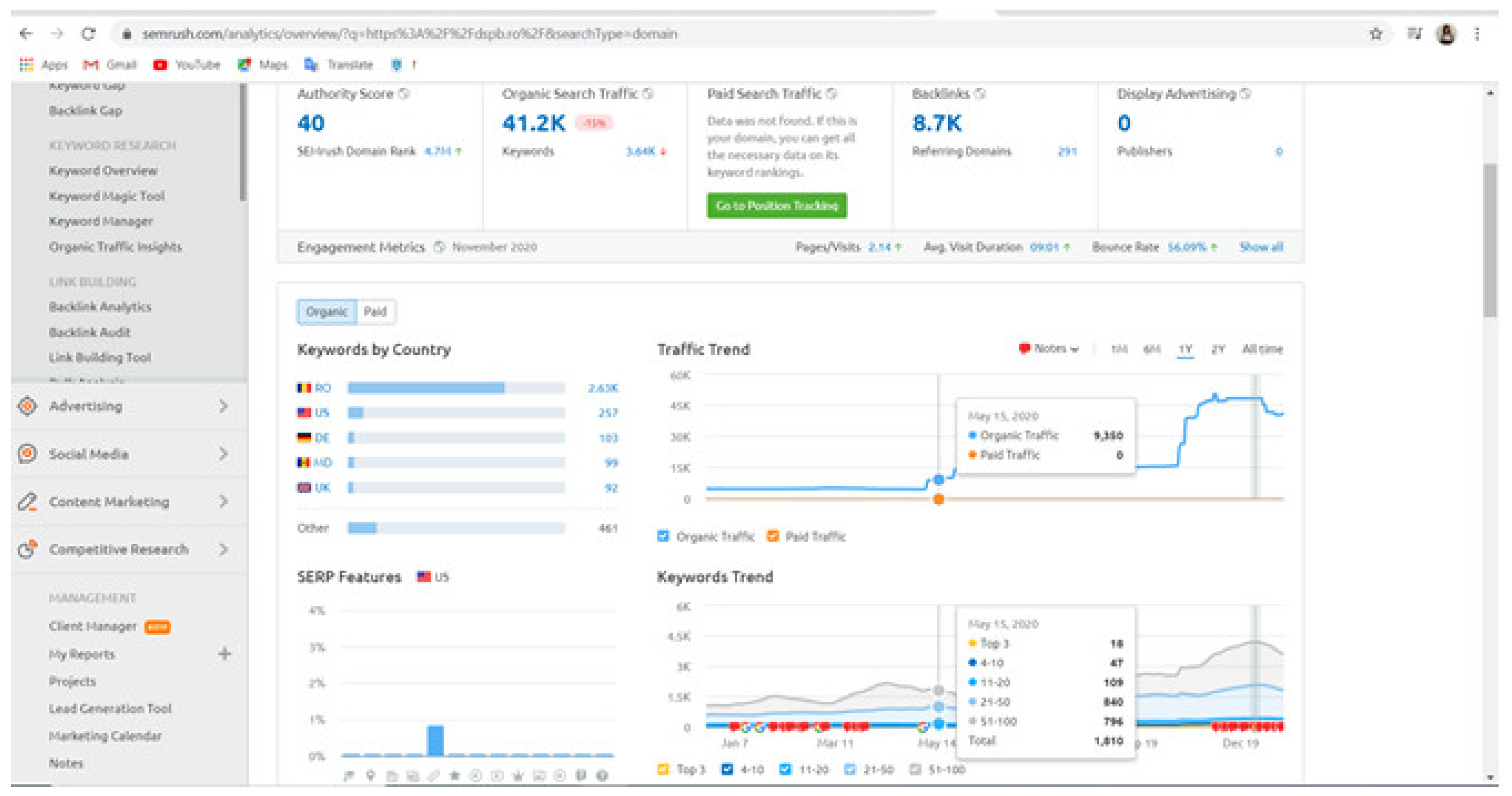Click the Advertising sidebar icon
Viewport: 1512px width, 796px height.
click(28, 406)
